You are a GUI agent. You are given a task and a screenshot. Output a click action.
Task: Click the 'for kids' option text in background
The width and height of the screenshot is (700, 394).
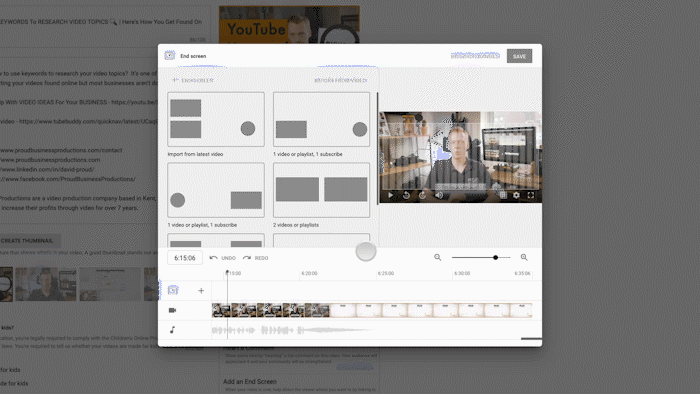coord(10,370)
